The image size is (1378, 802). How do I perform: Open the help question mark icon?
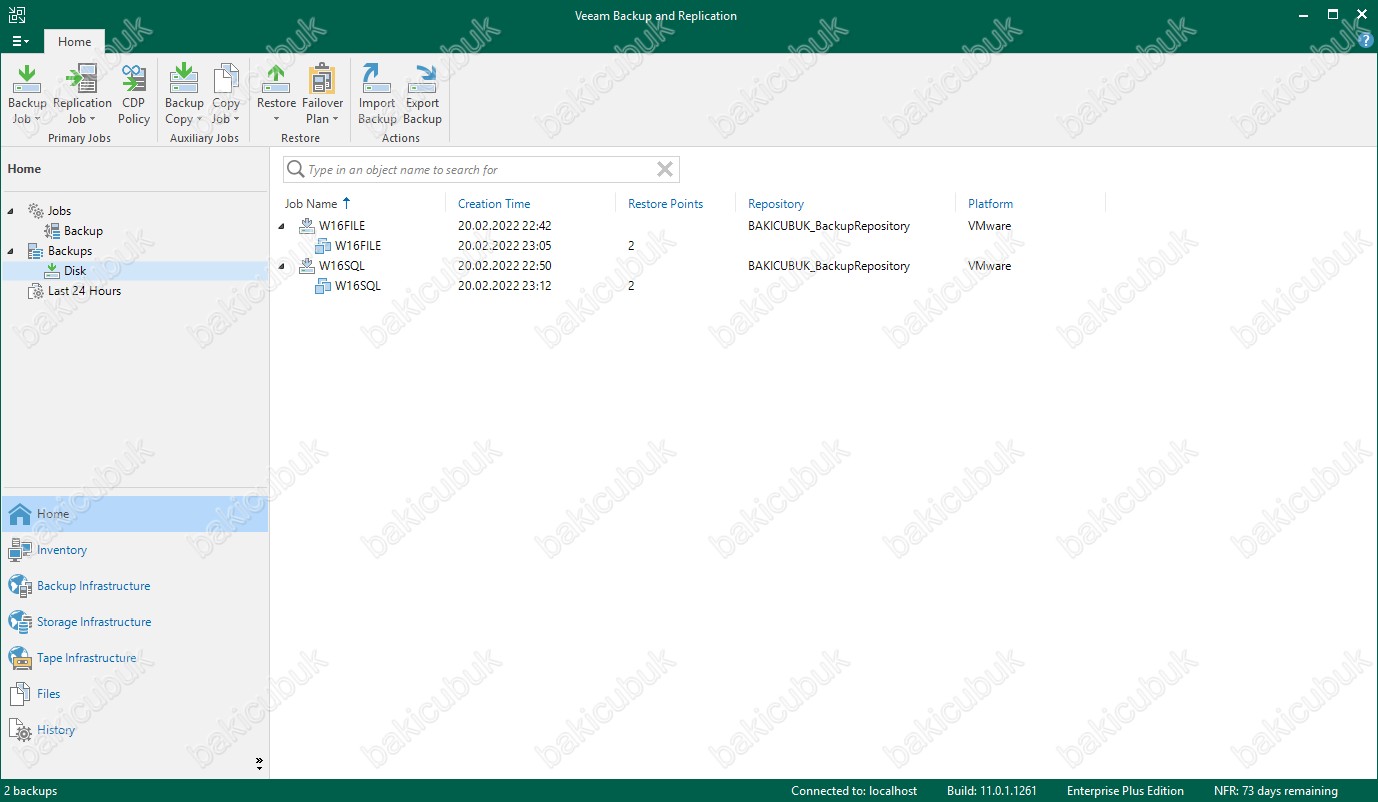pos(1366,41)
